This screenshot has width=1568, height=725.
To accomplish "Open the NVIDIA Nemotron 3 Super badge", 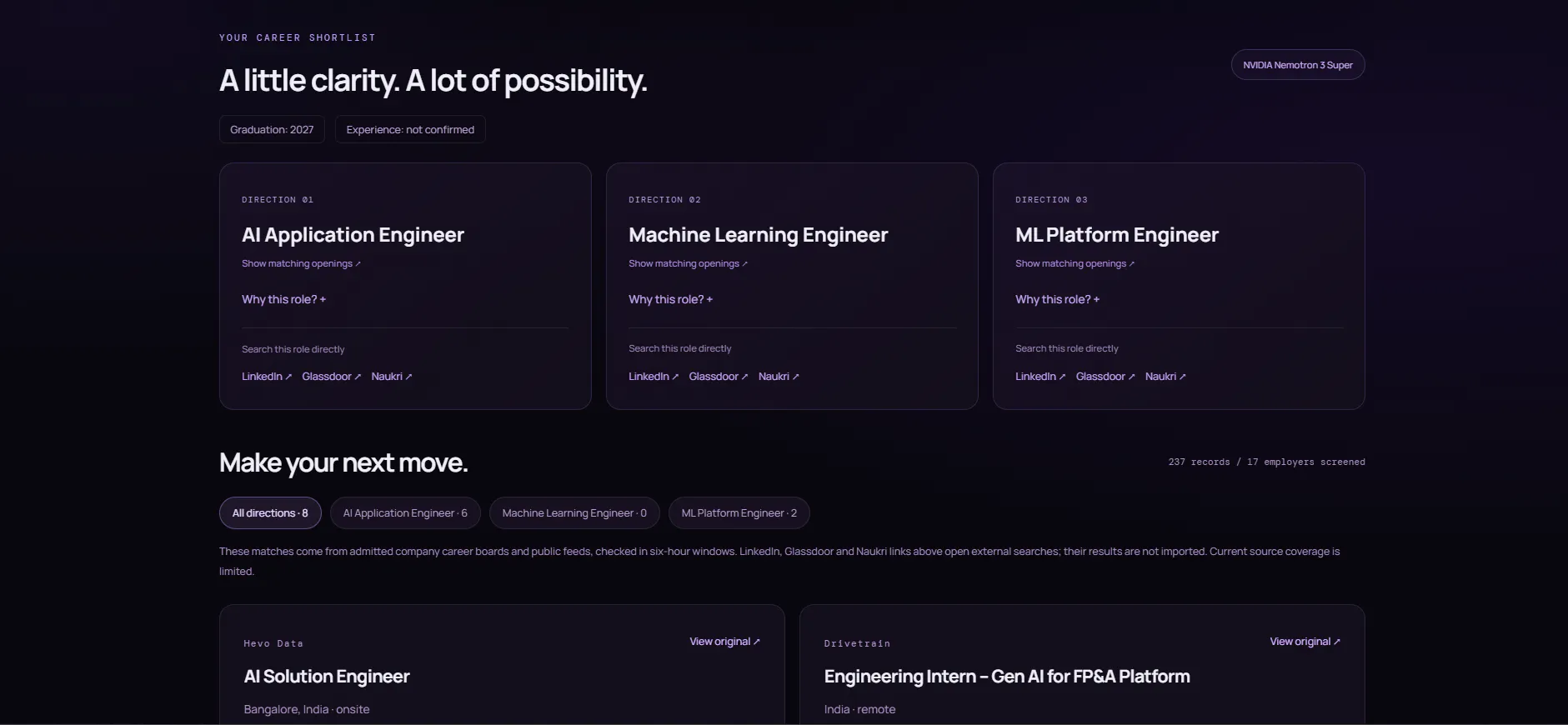I will [1297, 65].
